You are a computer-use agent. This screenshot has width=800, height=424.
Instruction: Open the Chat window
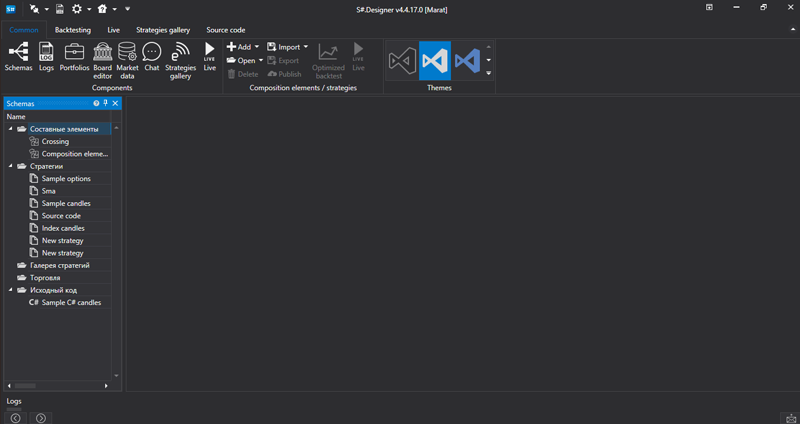pos(152,56)
